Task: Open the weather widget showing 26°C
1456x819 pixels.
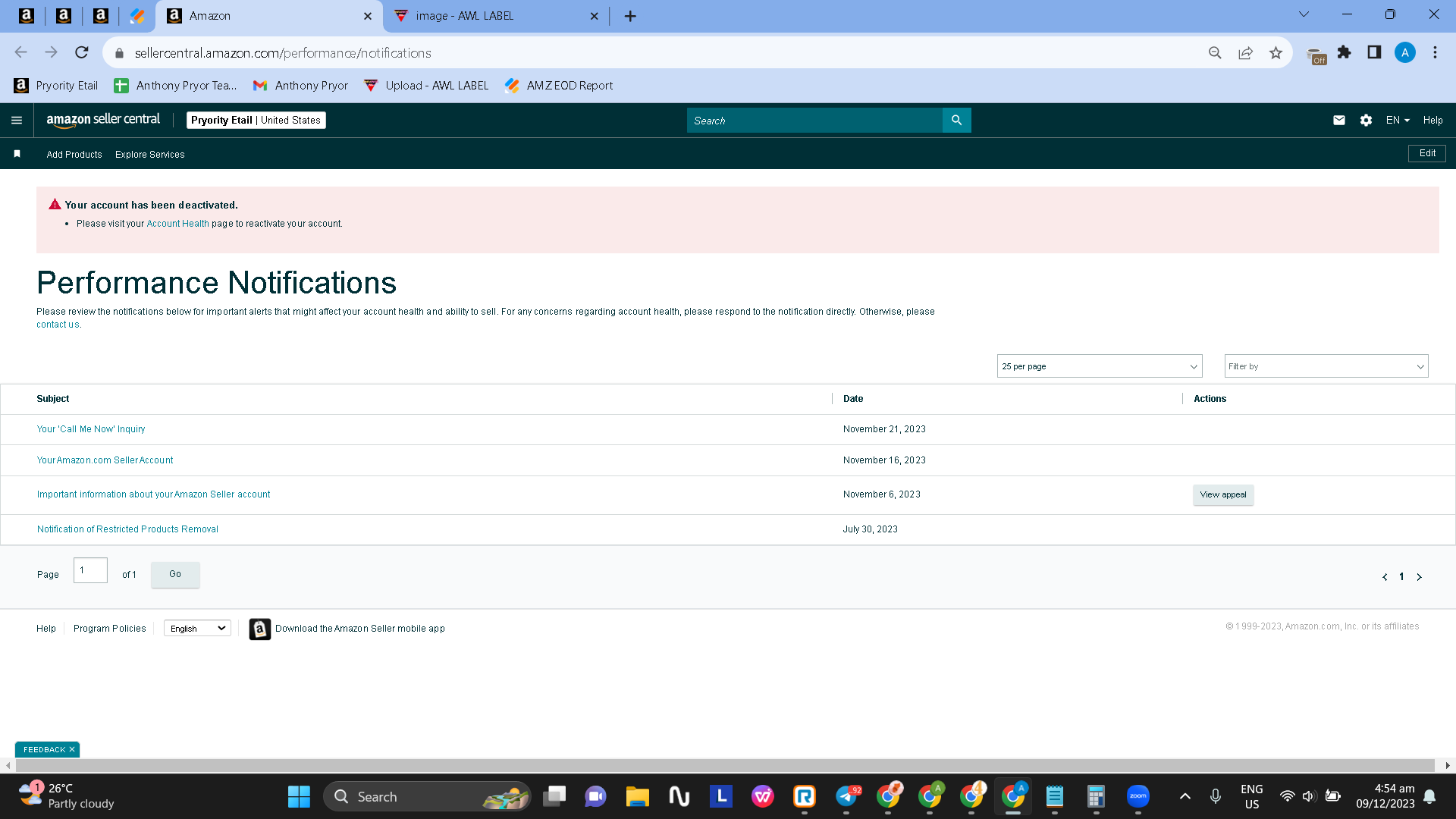Action: 67,796
